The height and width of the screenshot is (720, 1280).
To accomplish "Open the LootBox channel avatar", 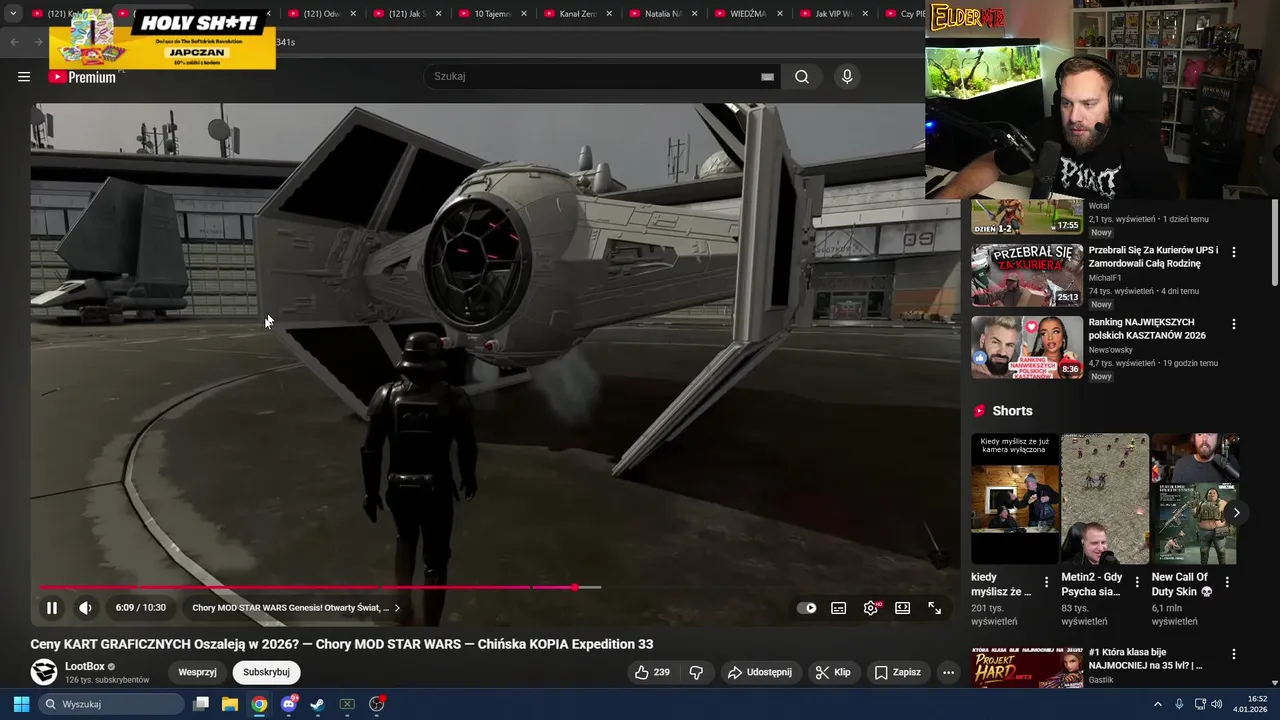I will 44,672.
